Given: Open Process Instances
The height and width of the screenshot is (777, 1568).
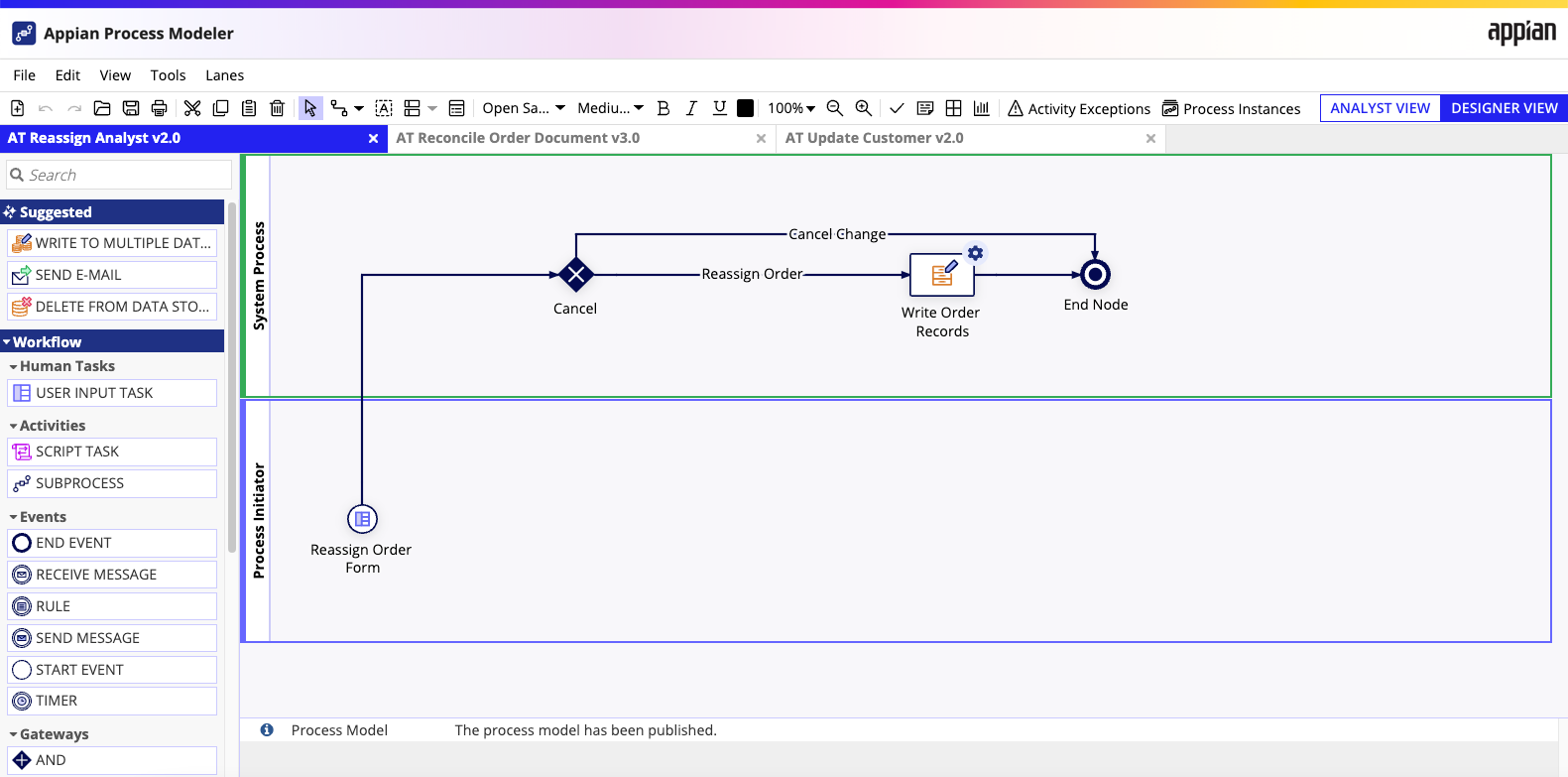Looking at the screenshot, I should tap(1232, 108).
